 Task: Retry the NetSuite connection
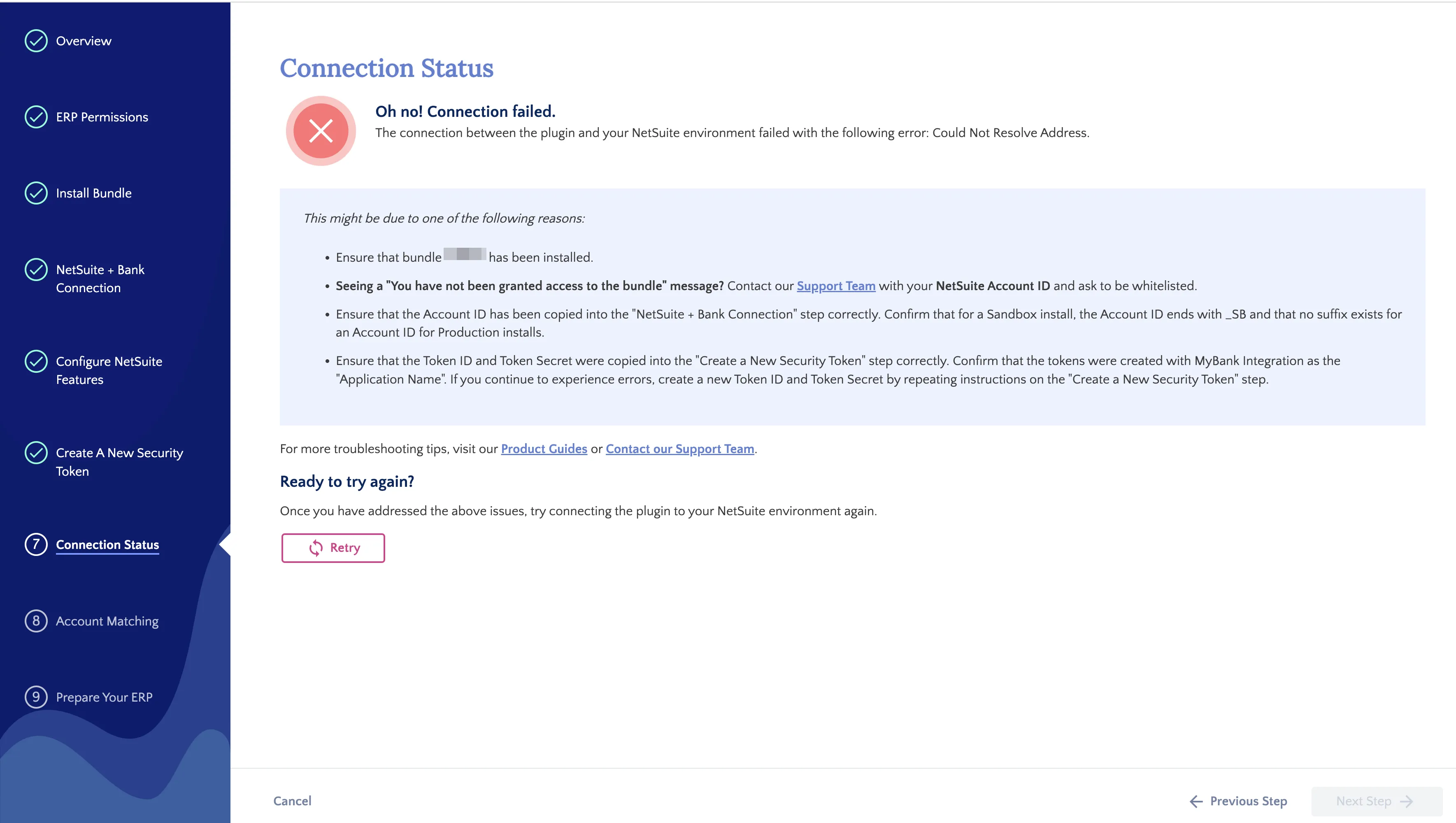[x=333, y=548]
